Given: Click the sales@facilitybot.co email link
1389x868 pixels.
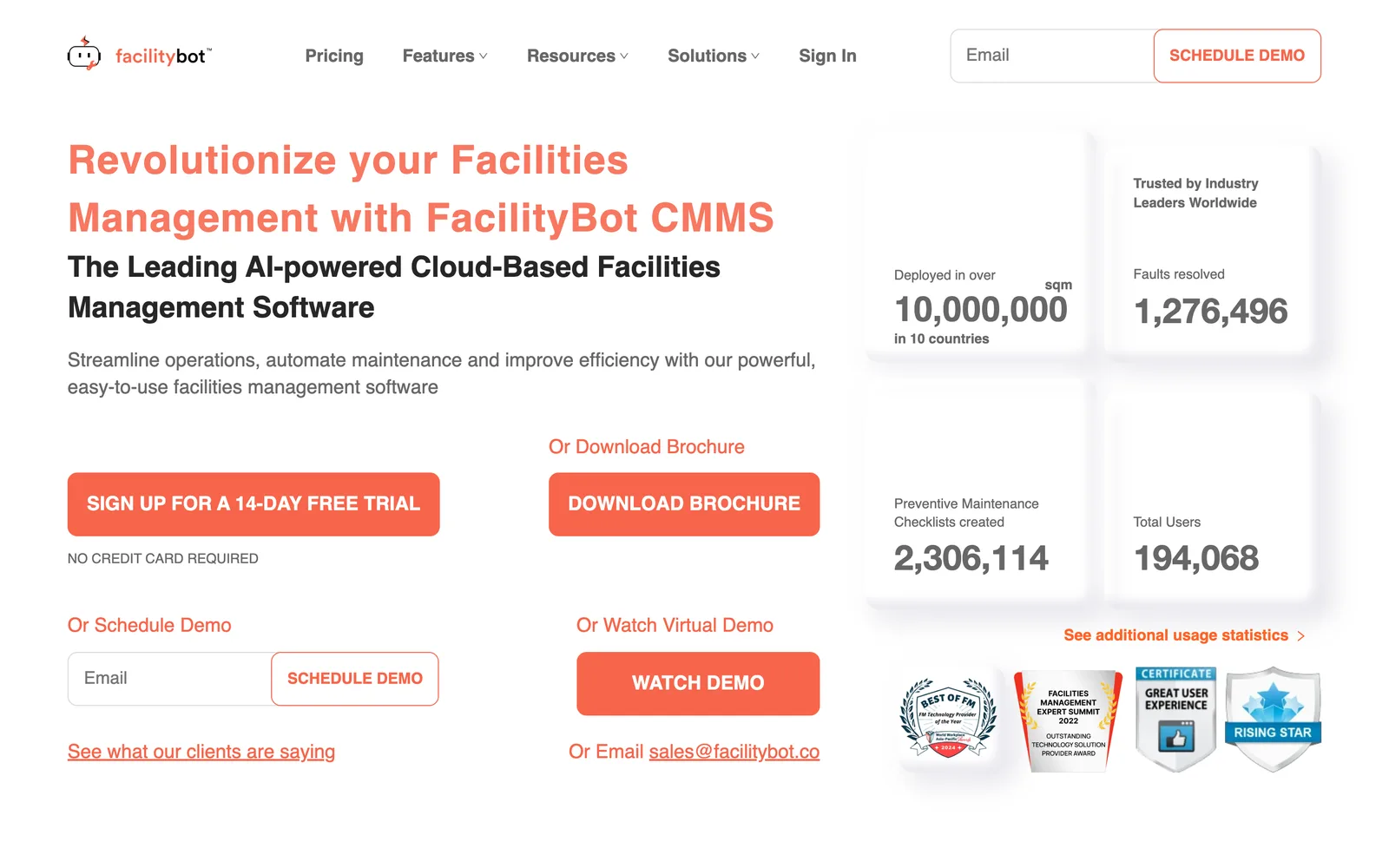Looking at the screenshot, I should click(x=734, y=752).
